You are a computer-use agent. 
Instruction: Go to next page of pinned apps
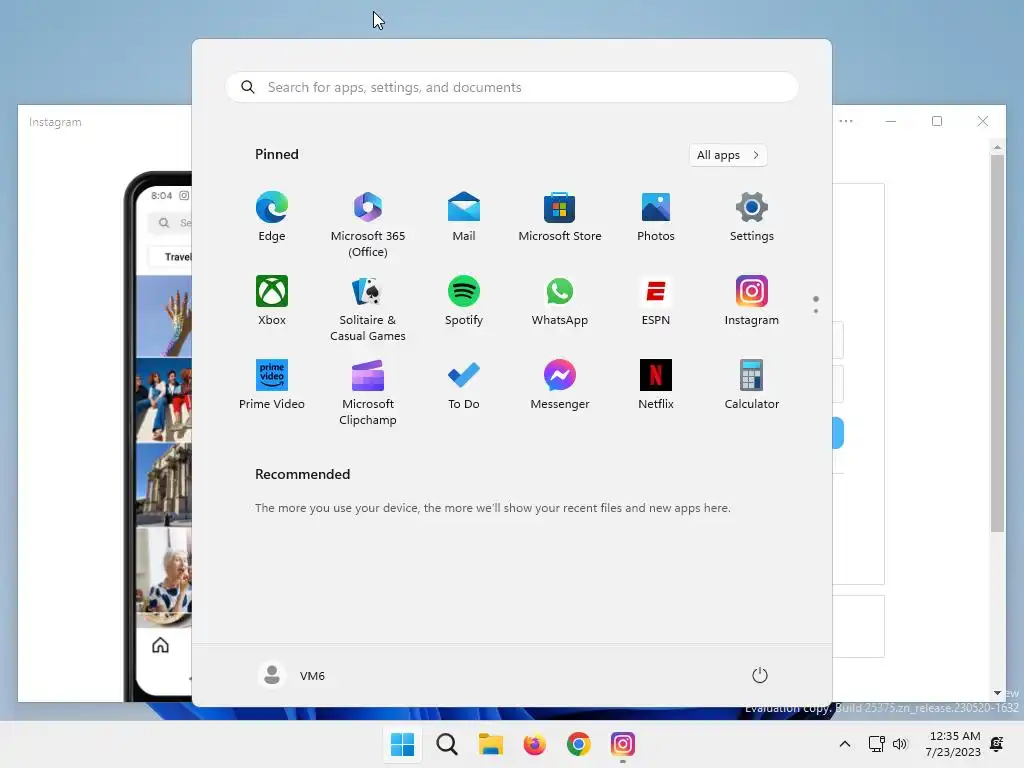[816, 311]
